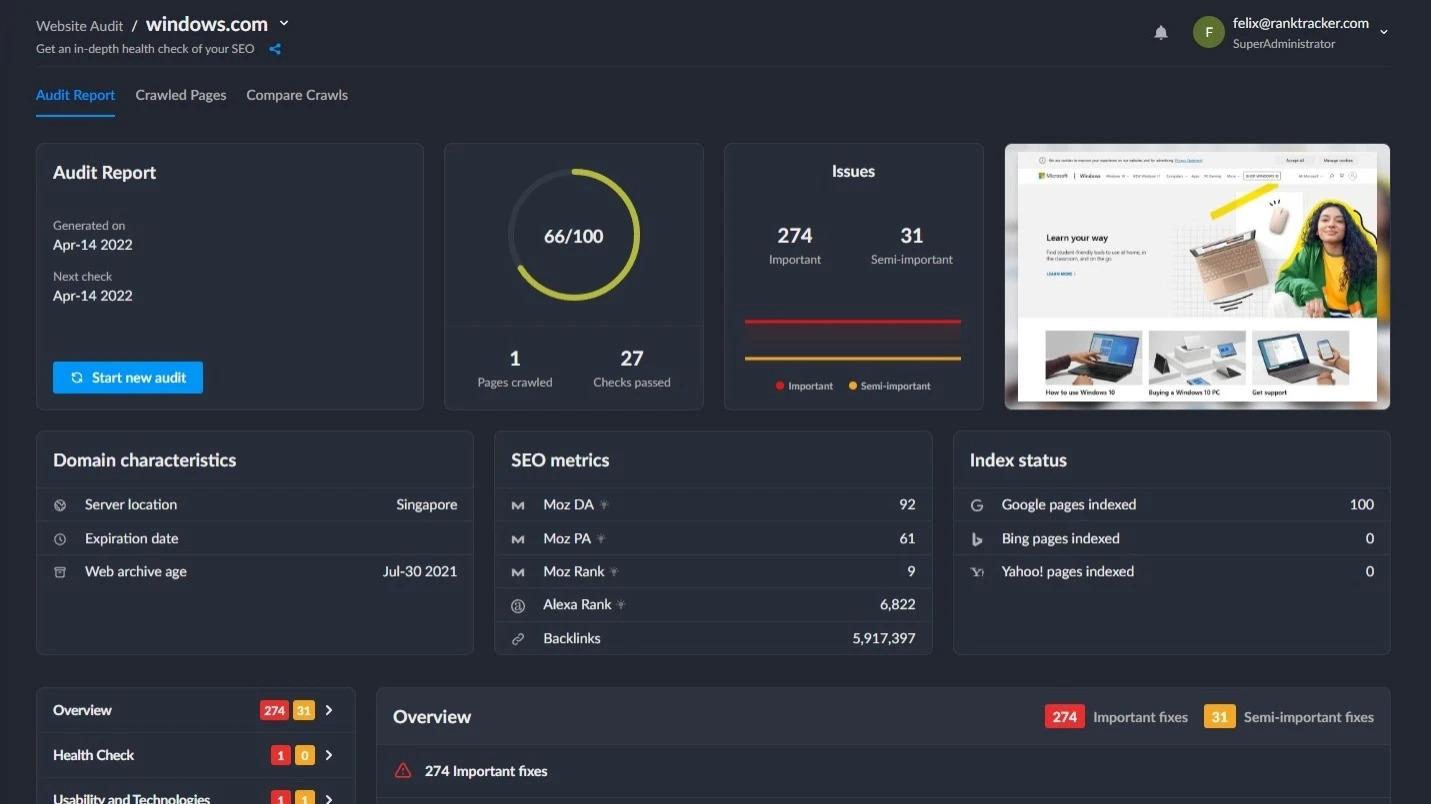Screen dimensions: 1431x804
Task: Click the Google pages indexed icon
Action: pyautogui.click(x=977, y=505)
